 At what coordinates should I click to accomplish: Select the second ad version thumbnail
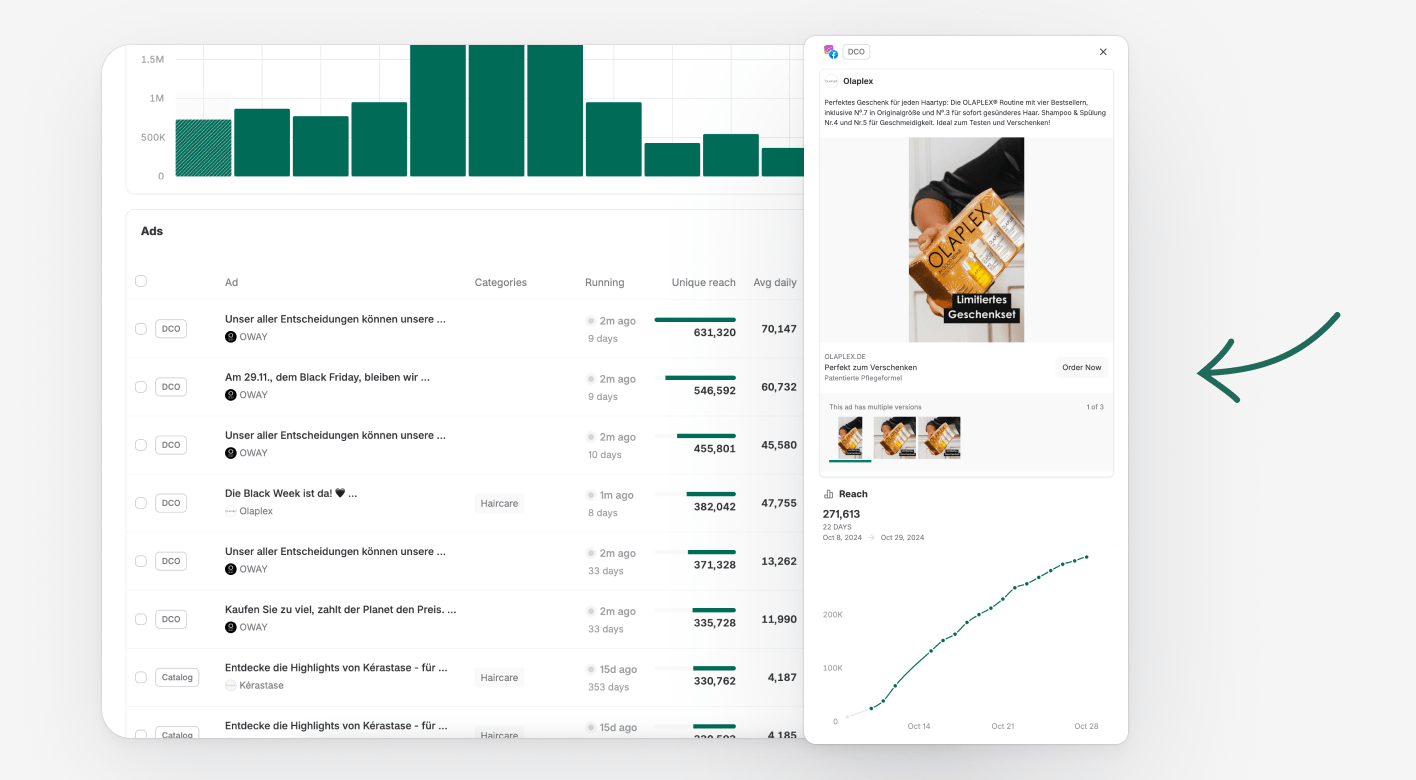pyautogui.click(x=895, y=438)
